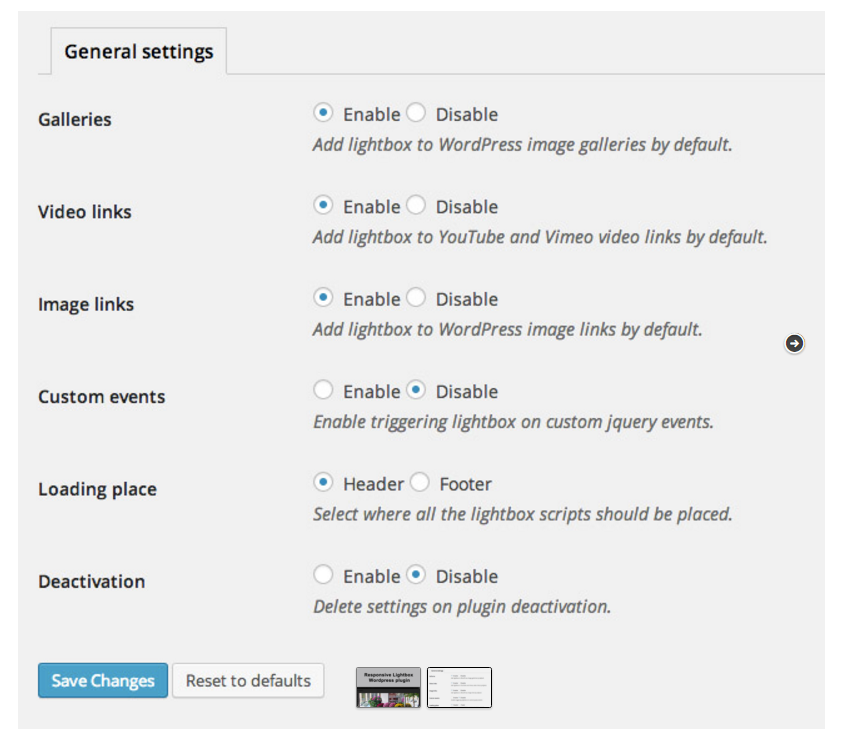This screenshot has height=739, width=842.
Task: Enable delete settings on Deactivation
Action: [x=323, y=575]
